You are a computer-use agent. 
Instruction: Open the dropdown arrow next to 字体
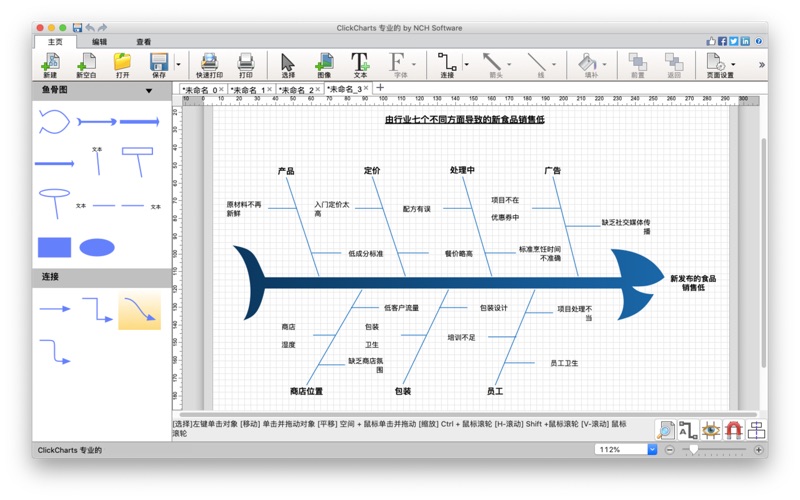414,64
